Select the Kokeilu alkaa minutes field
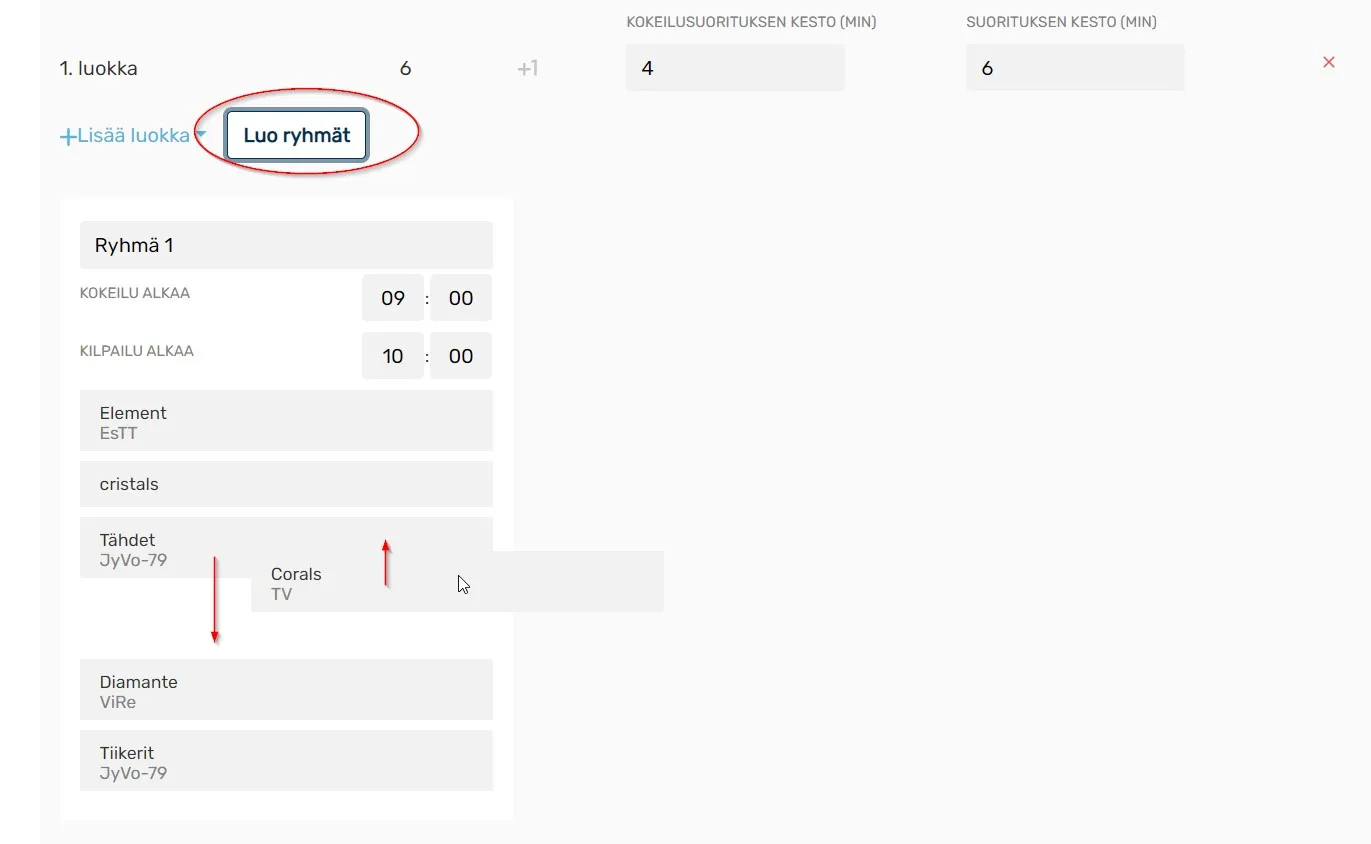The width and height of the screenshot is (1371, 844). pyautogui.click(x=461, y=298)
